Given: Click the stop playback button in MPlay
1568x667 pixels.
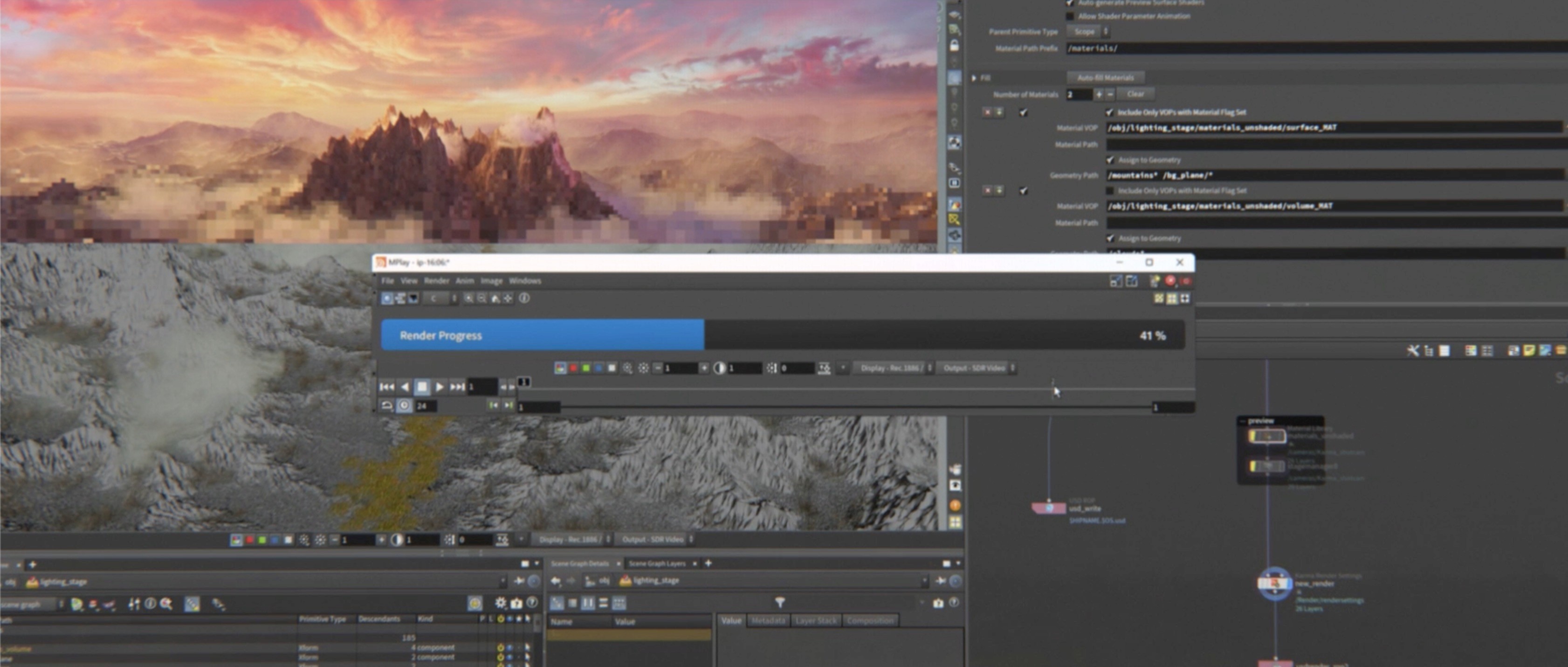Looking at the screenshot, I should (x=422, y=387).
